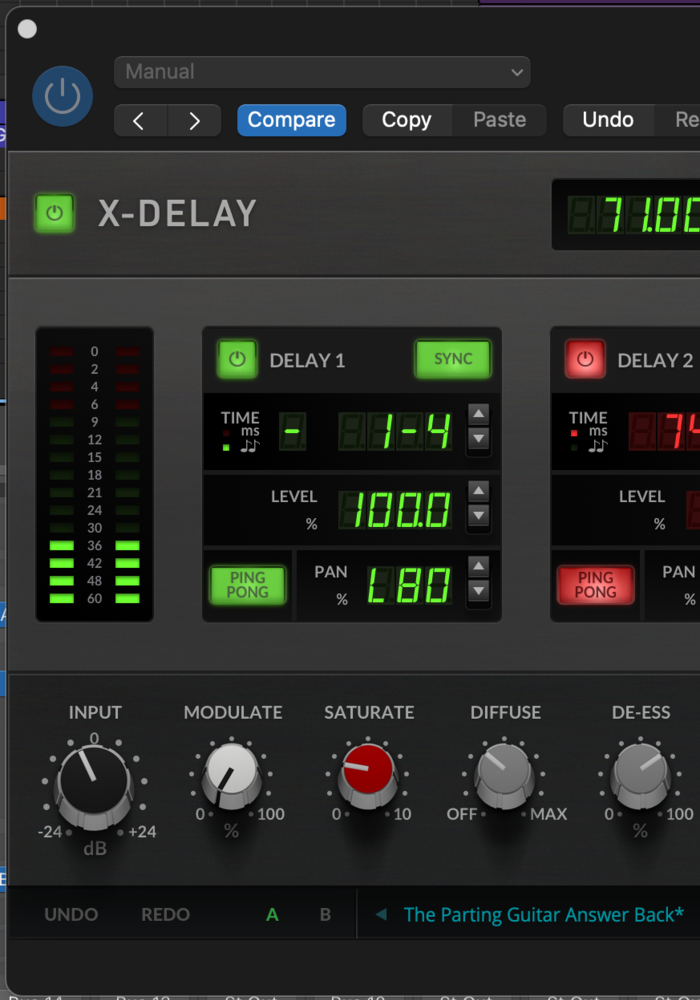700x1000 pixels.
Task: Go to next preset with right arrow
Action: (194, 120)
